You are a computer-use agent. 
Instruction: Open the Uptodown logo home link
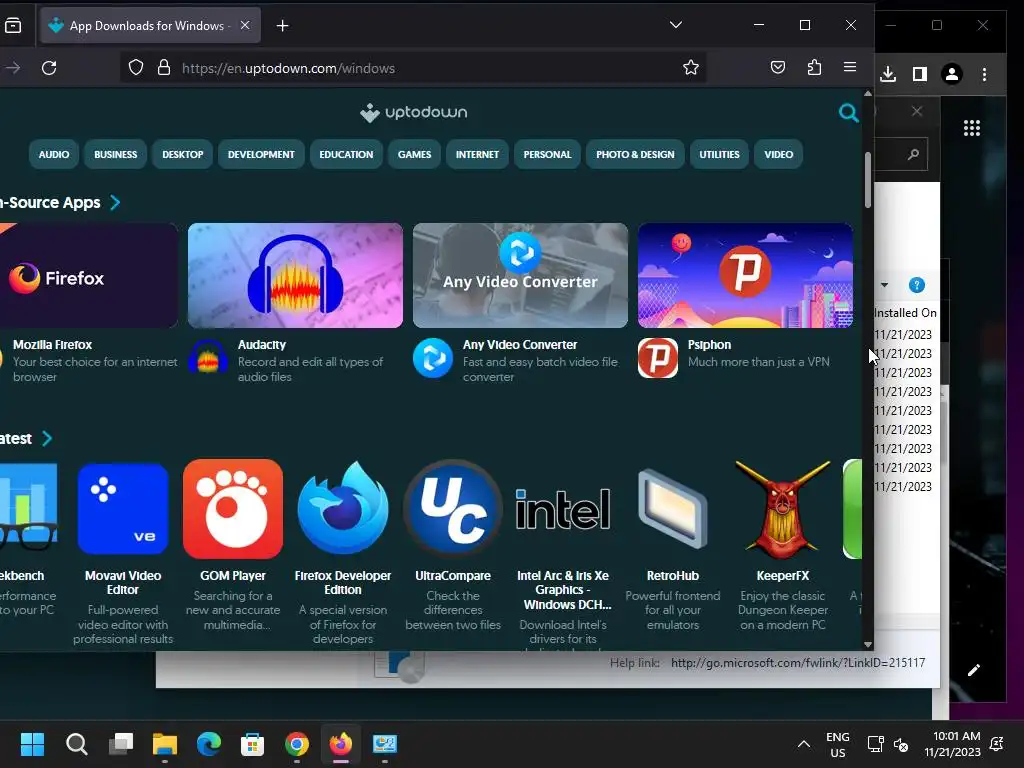[413, 112]
